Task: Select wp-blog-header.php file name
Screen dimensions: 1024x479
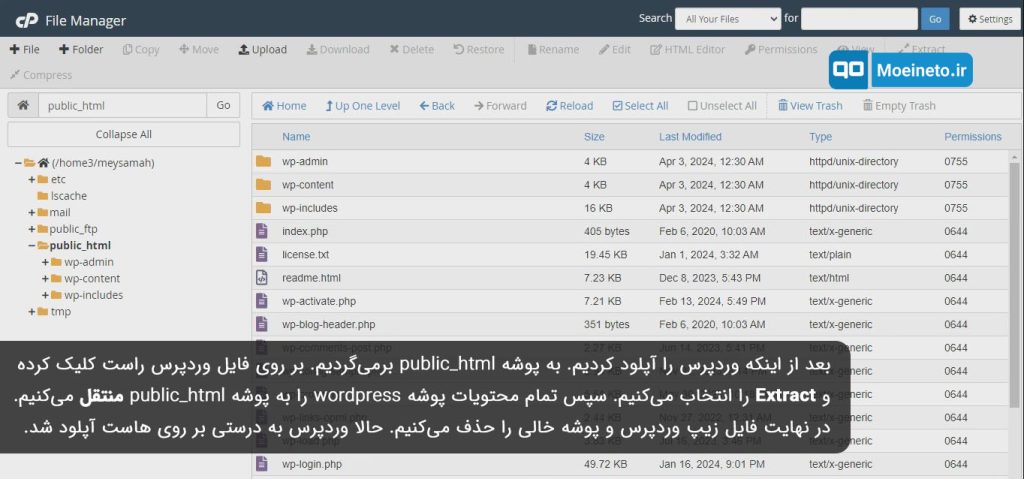Action: (x=328, y=325)
